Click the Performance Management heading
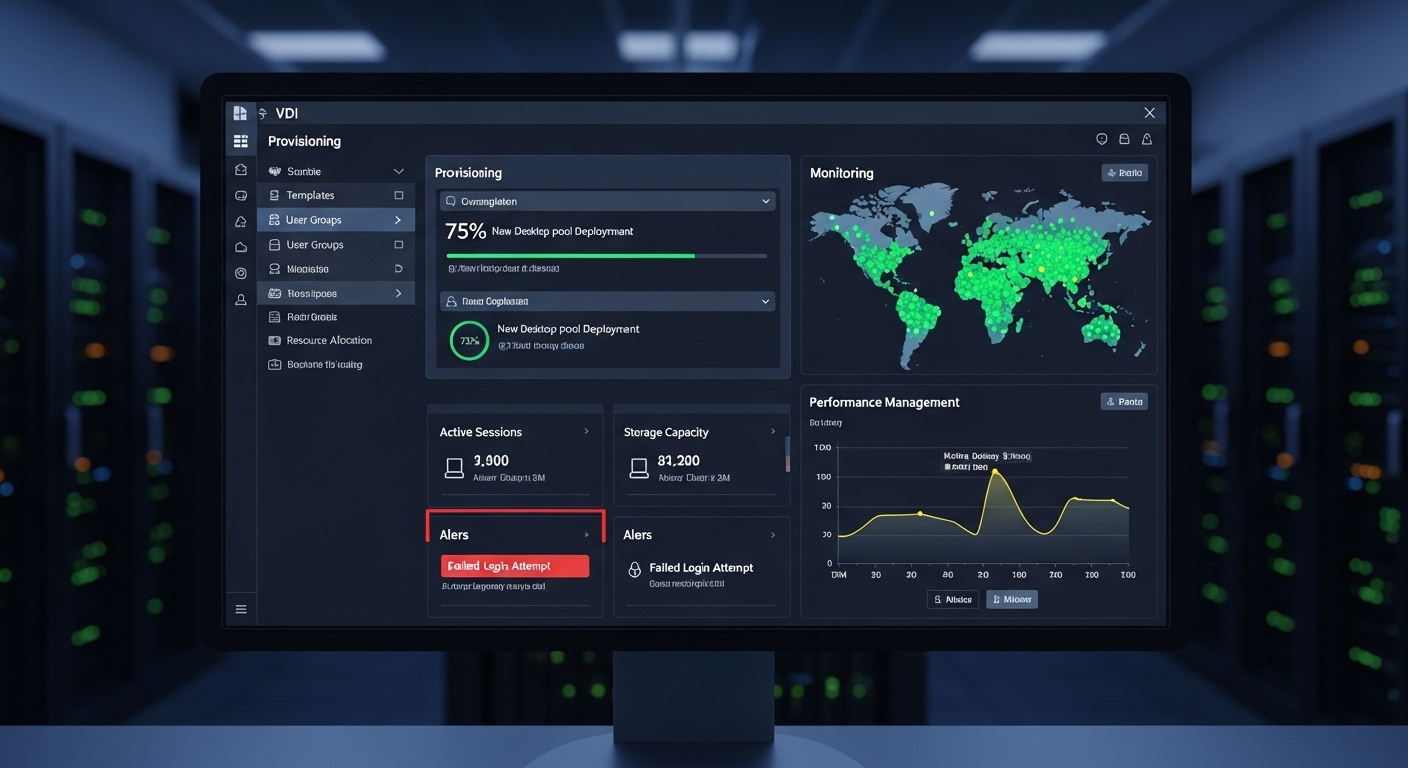Image resolution: width=1408 pixels, height=768 pixels. 884,402
